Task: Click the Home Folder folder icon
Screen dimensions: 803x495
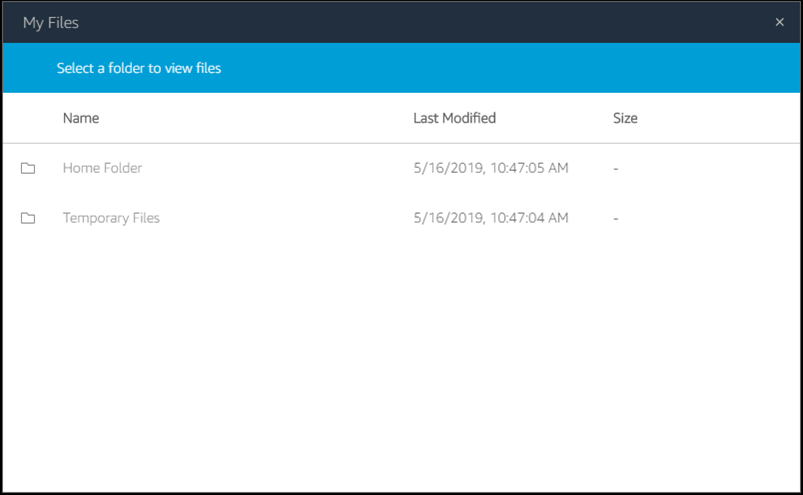Action: pyautogui.click(x=28, y=168)
